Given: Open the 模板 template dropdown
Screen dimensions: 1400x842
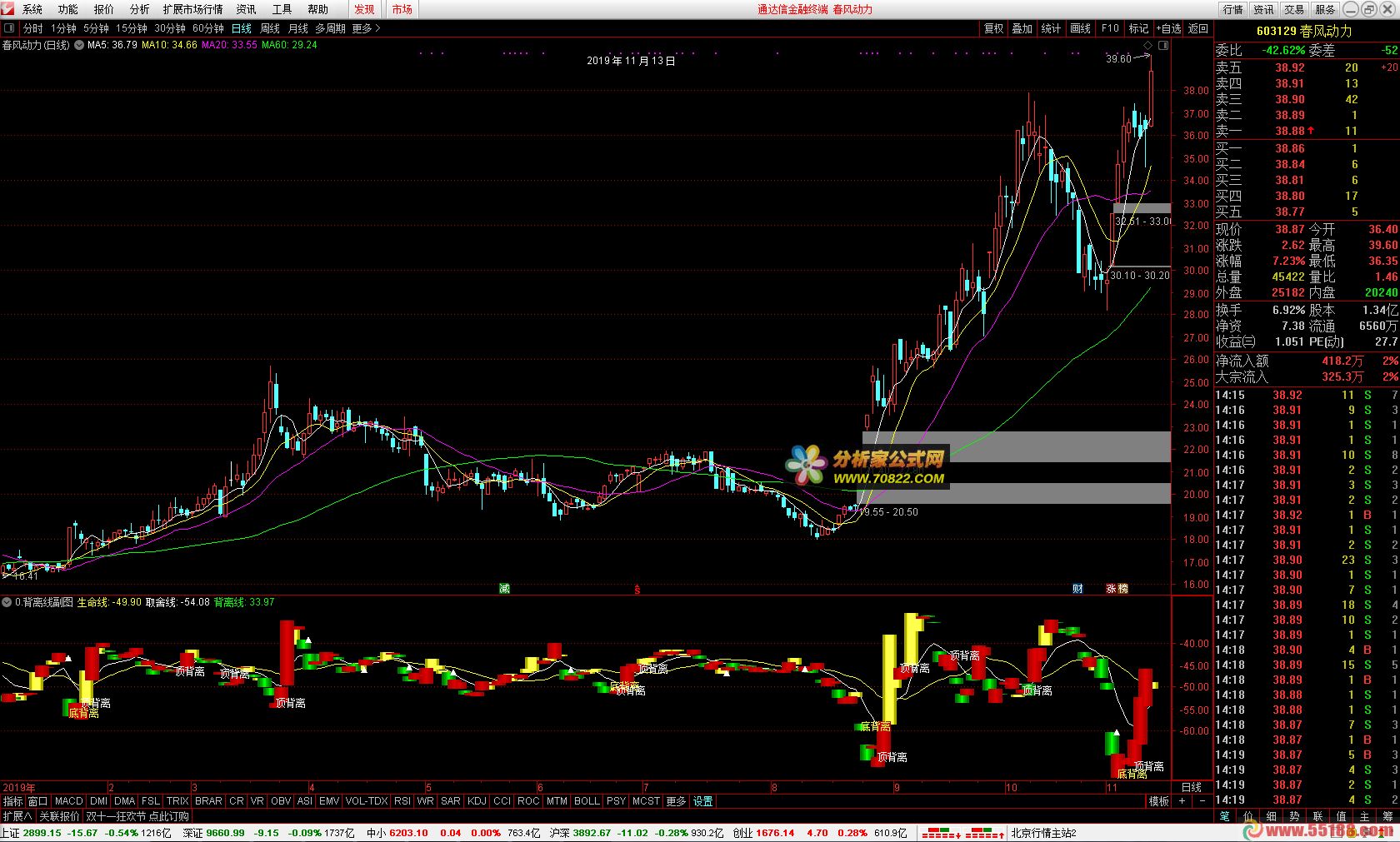Looking at the screenshot, I should pyautogui.click(x=1158, y=801).
